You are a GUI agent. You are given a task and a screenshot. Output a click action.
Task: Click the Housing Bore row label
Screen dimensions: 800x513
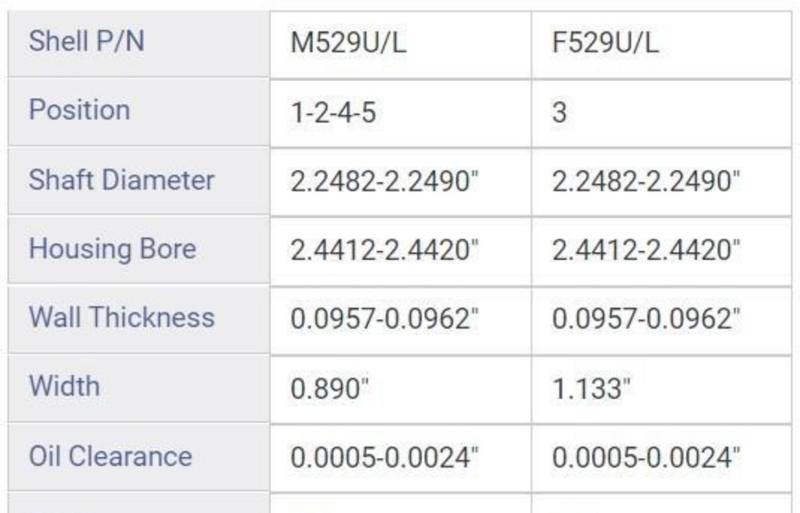point(112,248)
